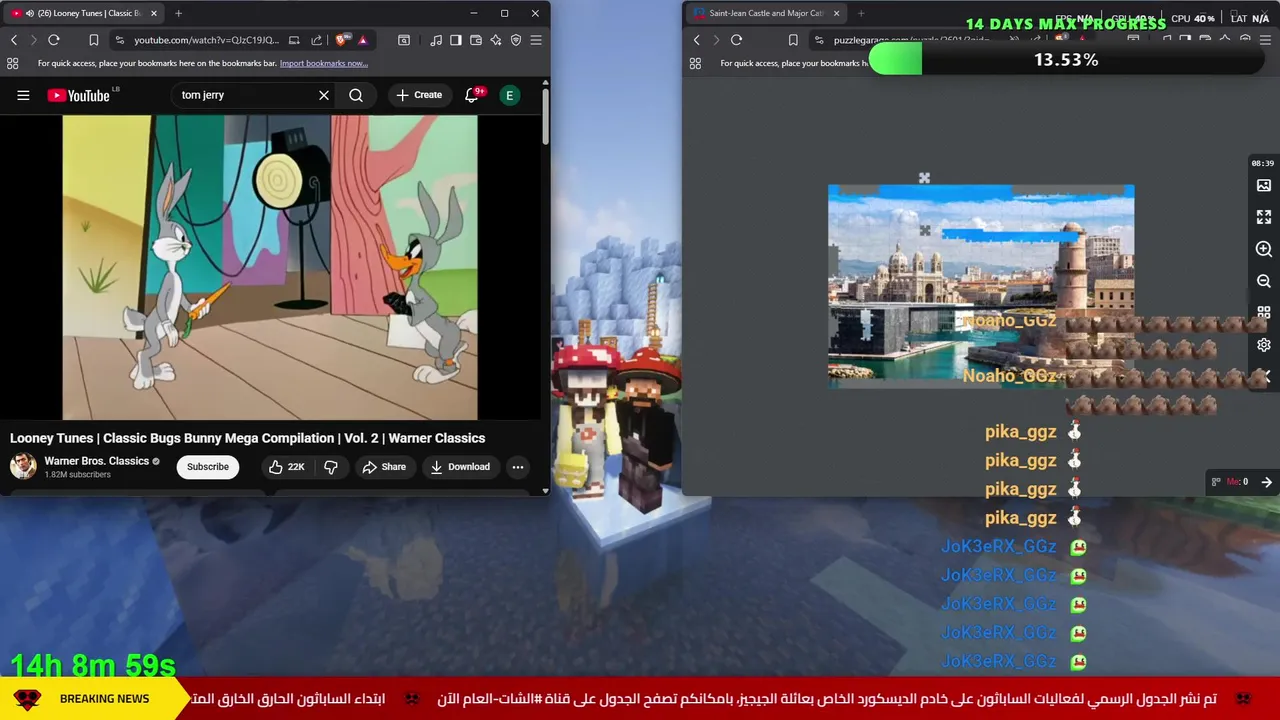Mute the audio on the Looney Tunes tab
This screenshot has width=1280, height=720.
pyautogui.click(x=30, y=13)
